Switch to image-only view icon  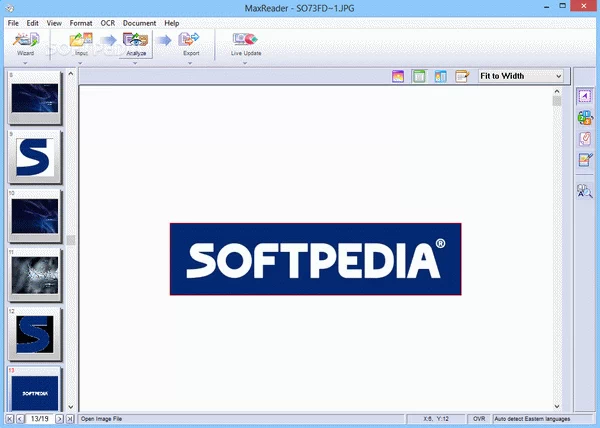[398, 76]
